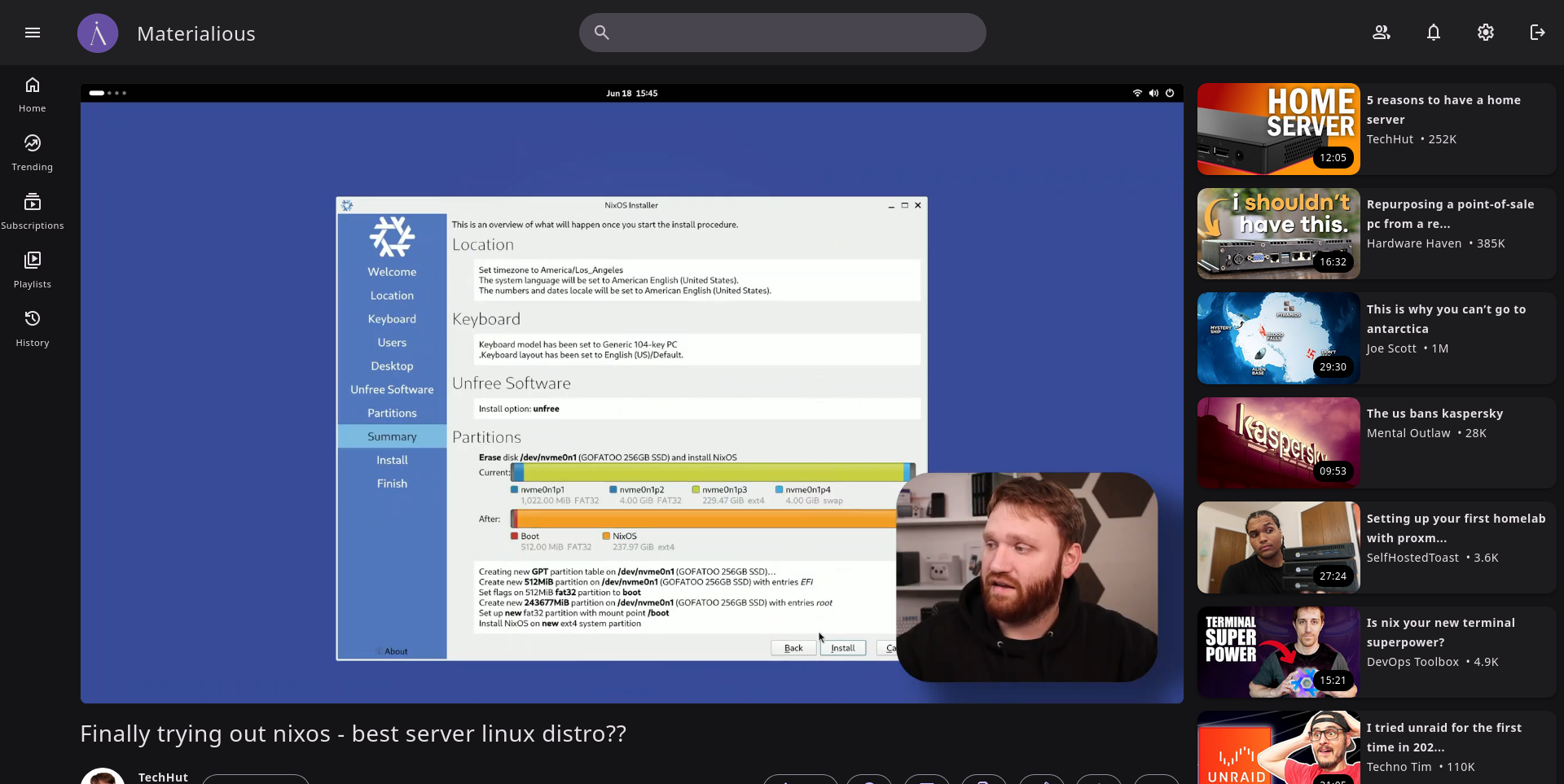The width and height of the screenshot is (1564, 784).
Task: Go to Home in sidebar
Action: coord(33,94)
